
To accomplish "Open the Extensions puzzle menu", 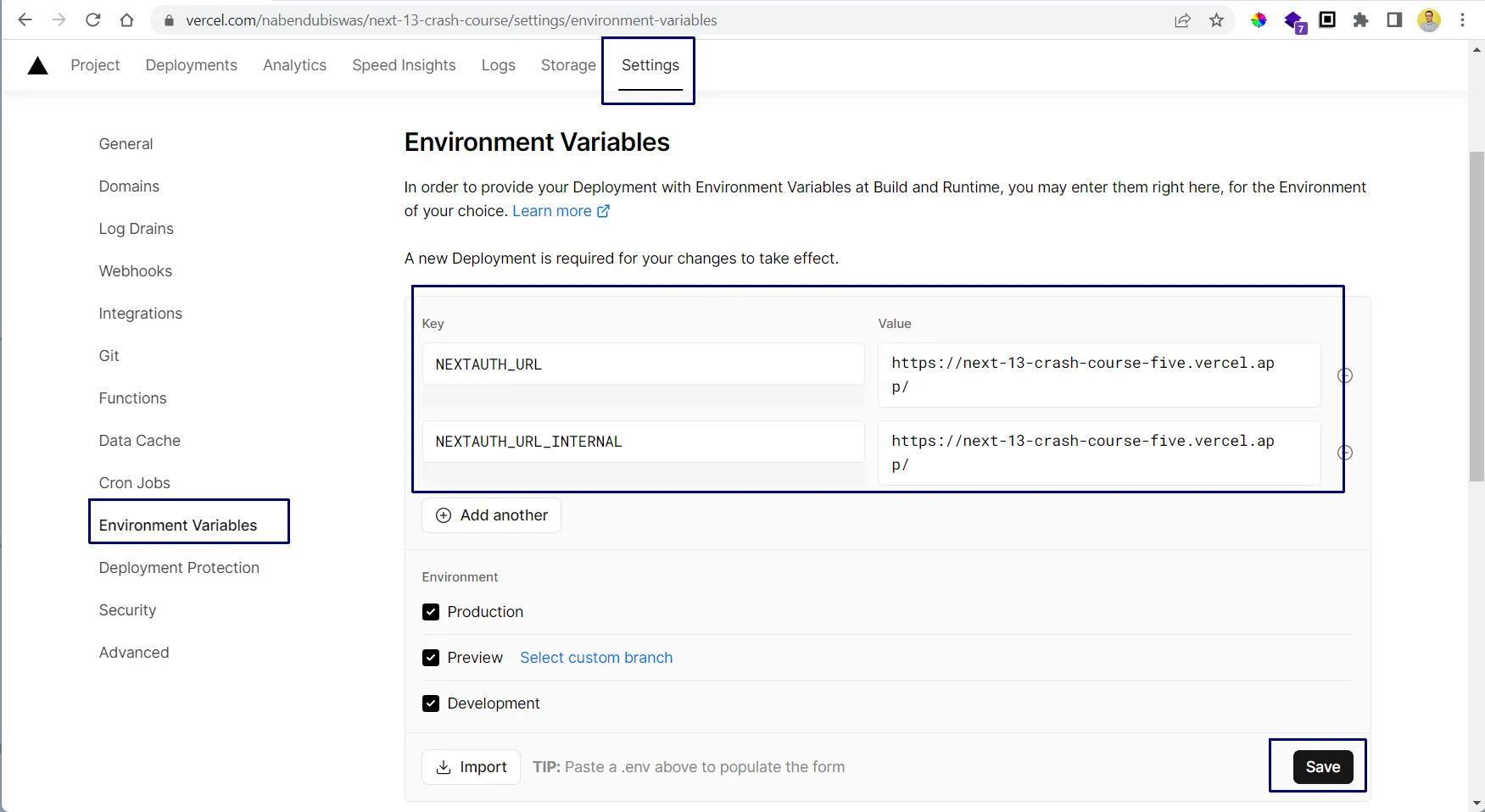I will 1360,20.
